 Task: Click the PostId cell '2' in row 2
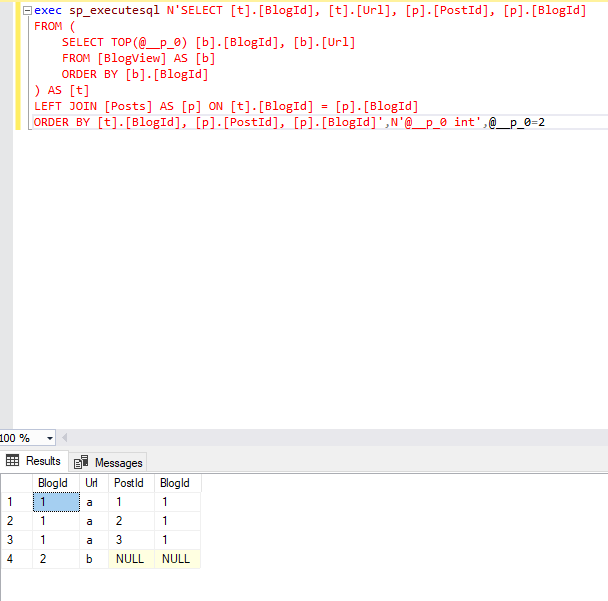(131, 521)
